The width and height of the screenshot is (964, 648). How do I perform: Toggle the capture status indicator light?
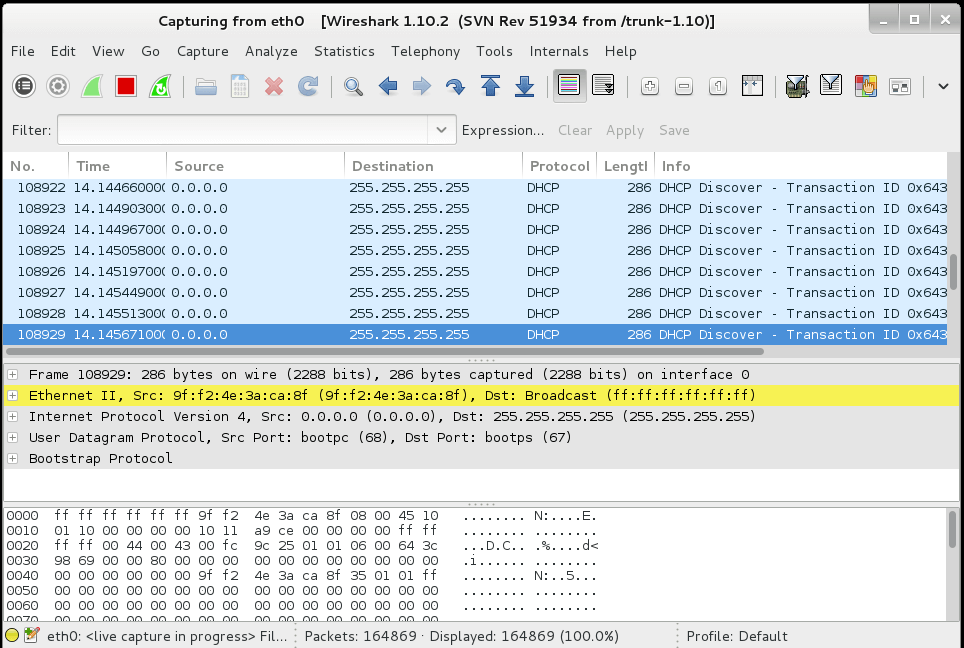coord(14,636)
